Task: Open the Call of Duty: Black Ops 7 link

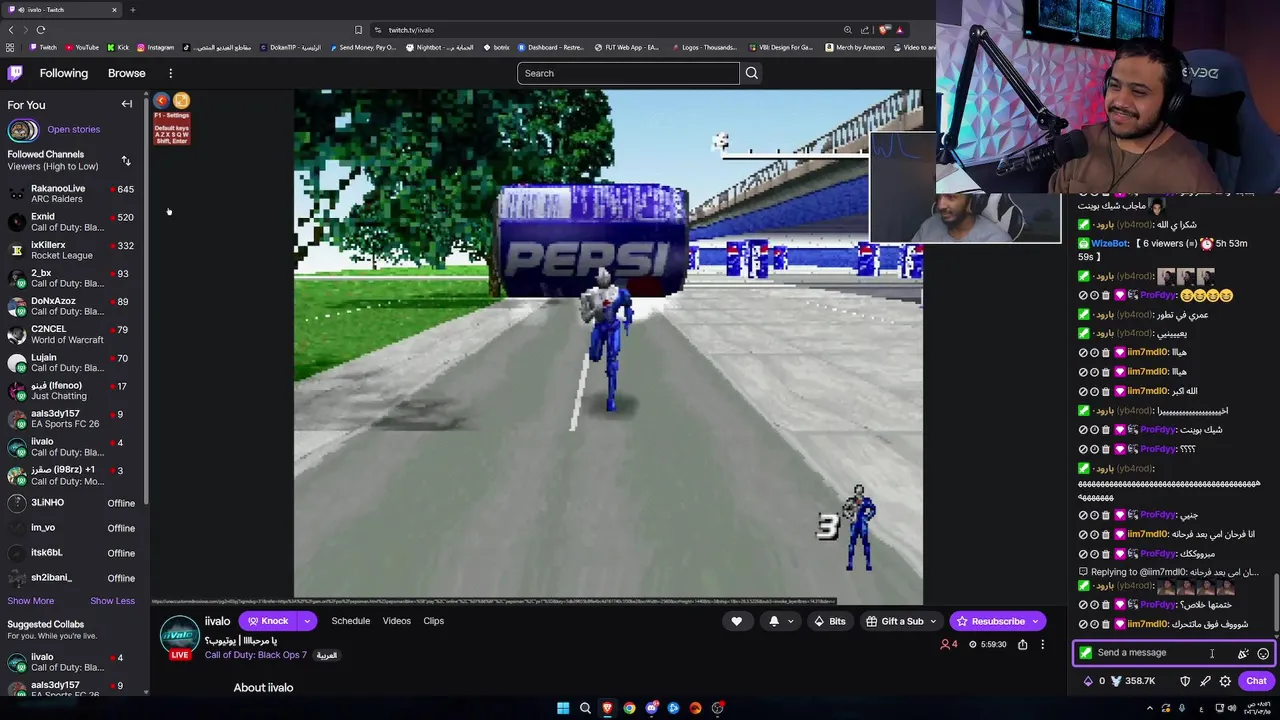Action: pyautogui.click(x=255, y=655)
